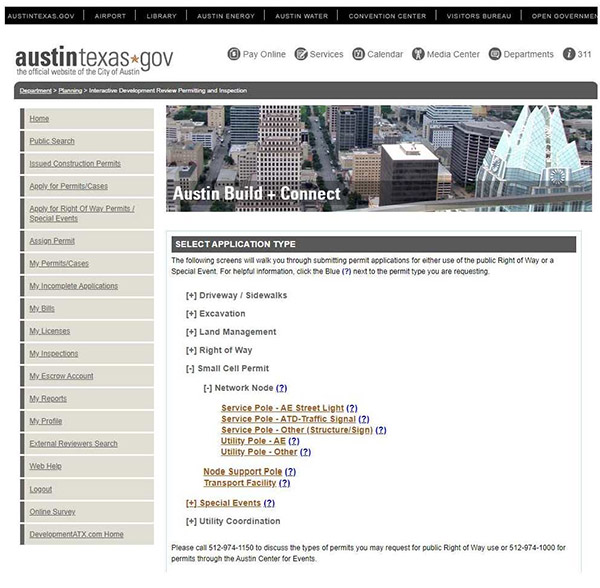Open help (?) for Network Node
The height and width of the screenshot is (588, 600).
click(x=281, y=388)
